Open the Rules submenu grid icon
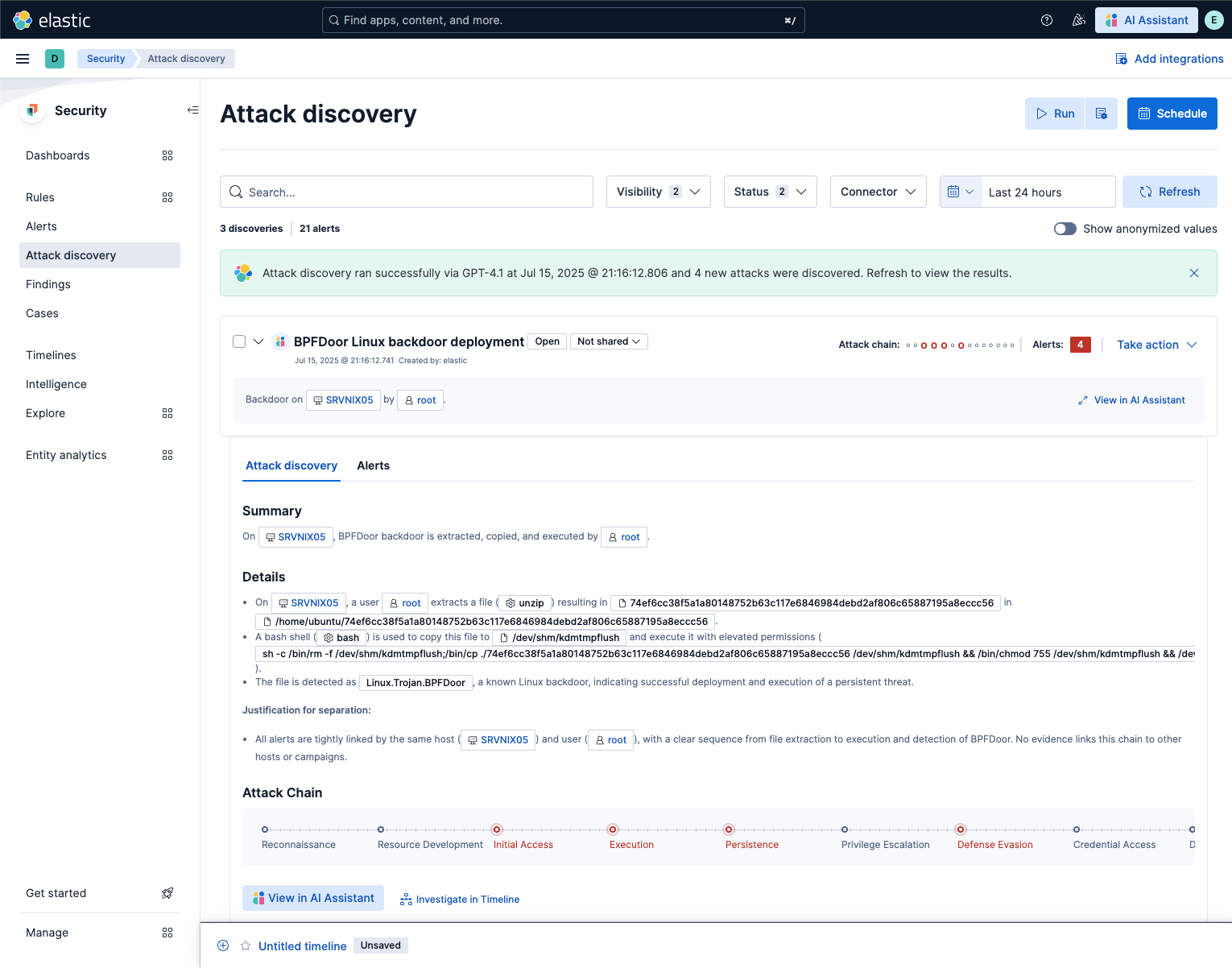 [x=167, y=197]
